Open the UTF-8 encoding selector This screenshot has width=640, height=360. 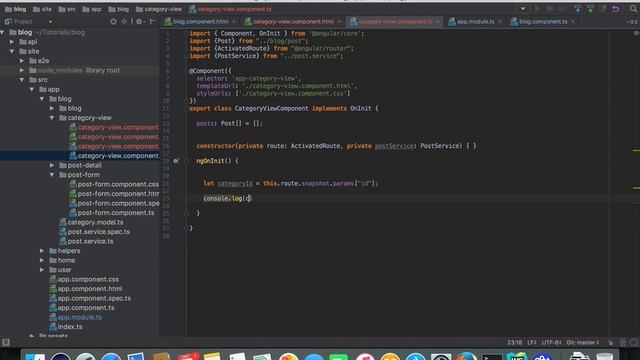552,342
